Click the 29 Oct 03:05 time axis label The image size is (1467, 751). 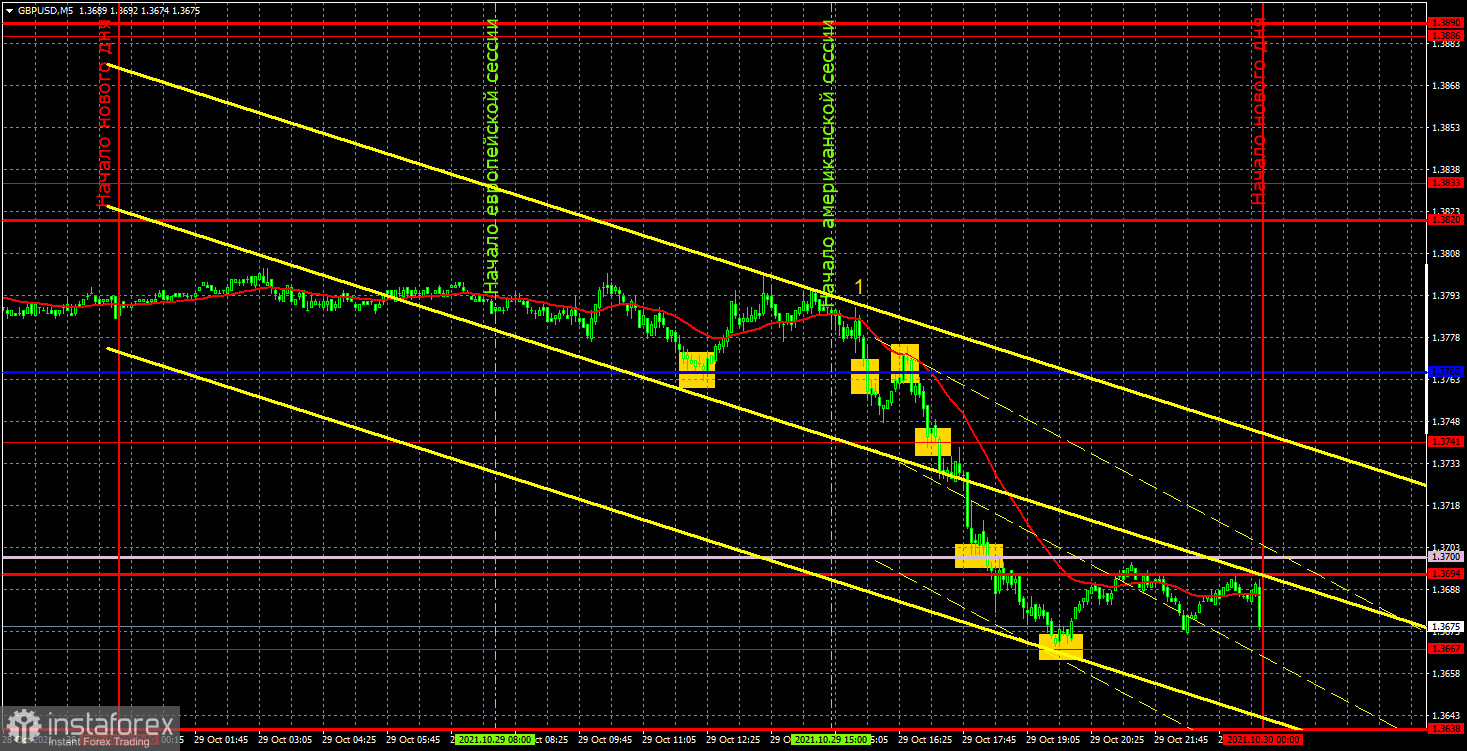point(285,741)
